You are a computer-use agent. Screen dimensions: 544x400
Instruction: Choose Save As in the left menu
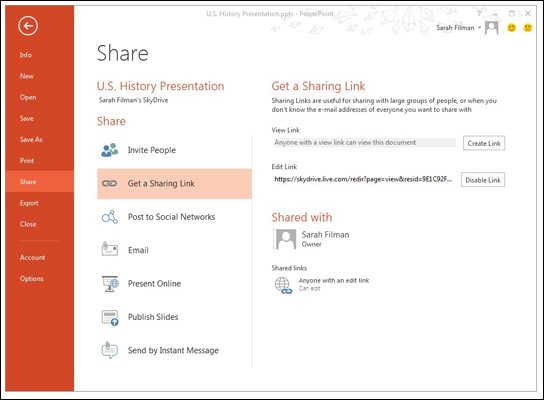tap(31, 139)
